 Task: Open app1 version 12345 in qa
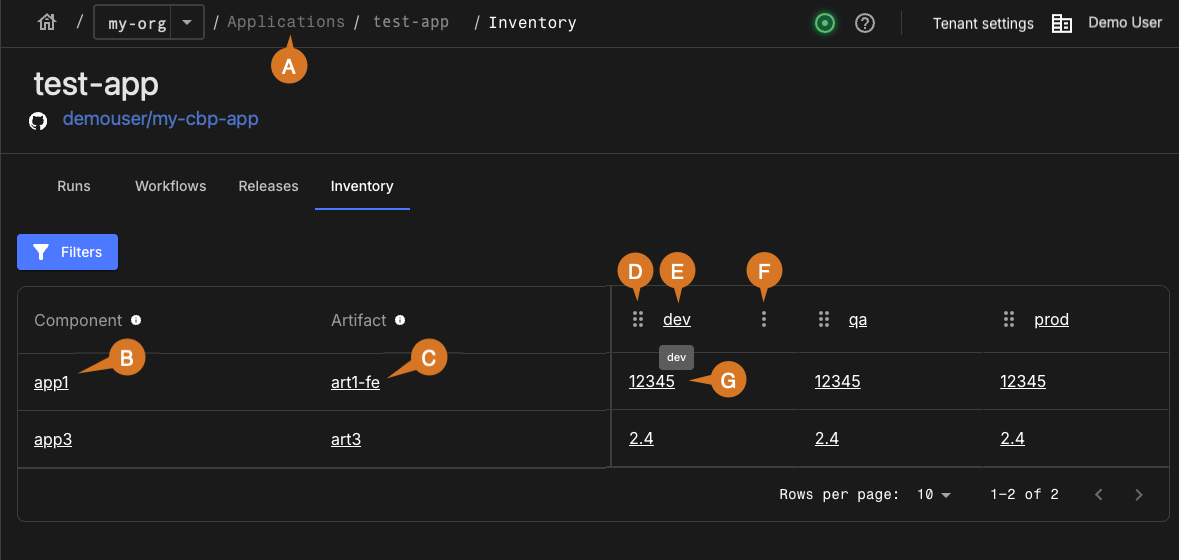pos(838,382)
